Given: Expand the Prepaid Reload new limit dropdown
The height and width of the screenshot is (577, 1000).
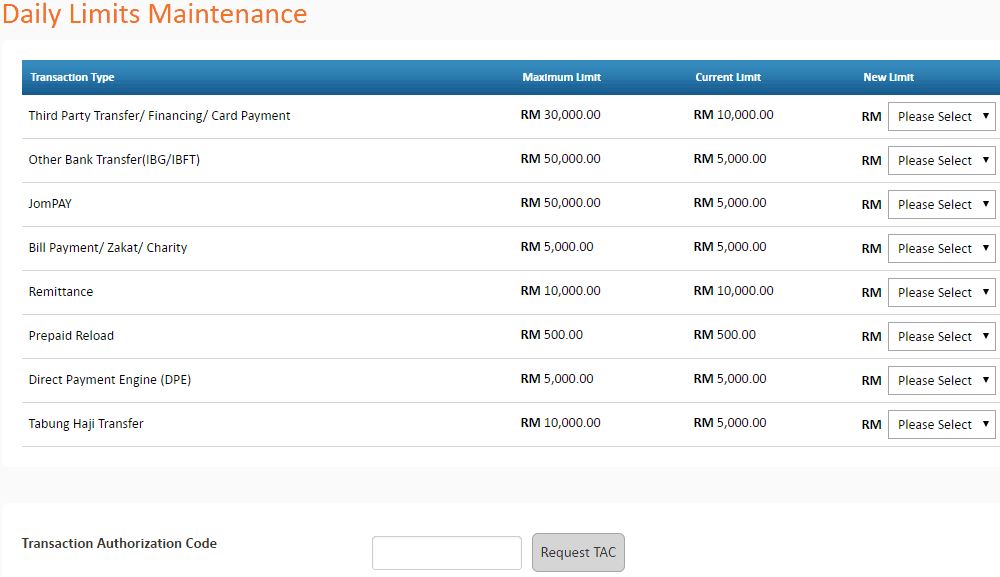Looking at the screenshot, I should click(x=942, y=336).
